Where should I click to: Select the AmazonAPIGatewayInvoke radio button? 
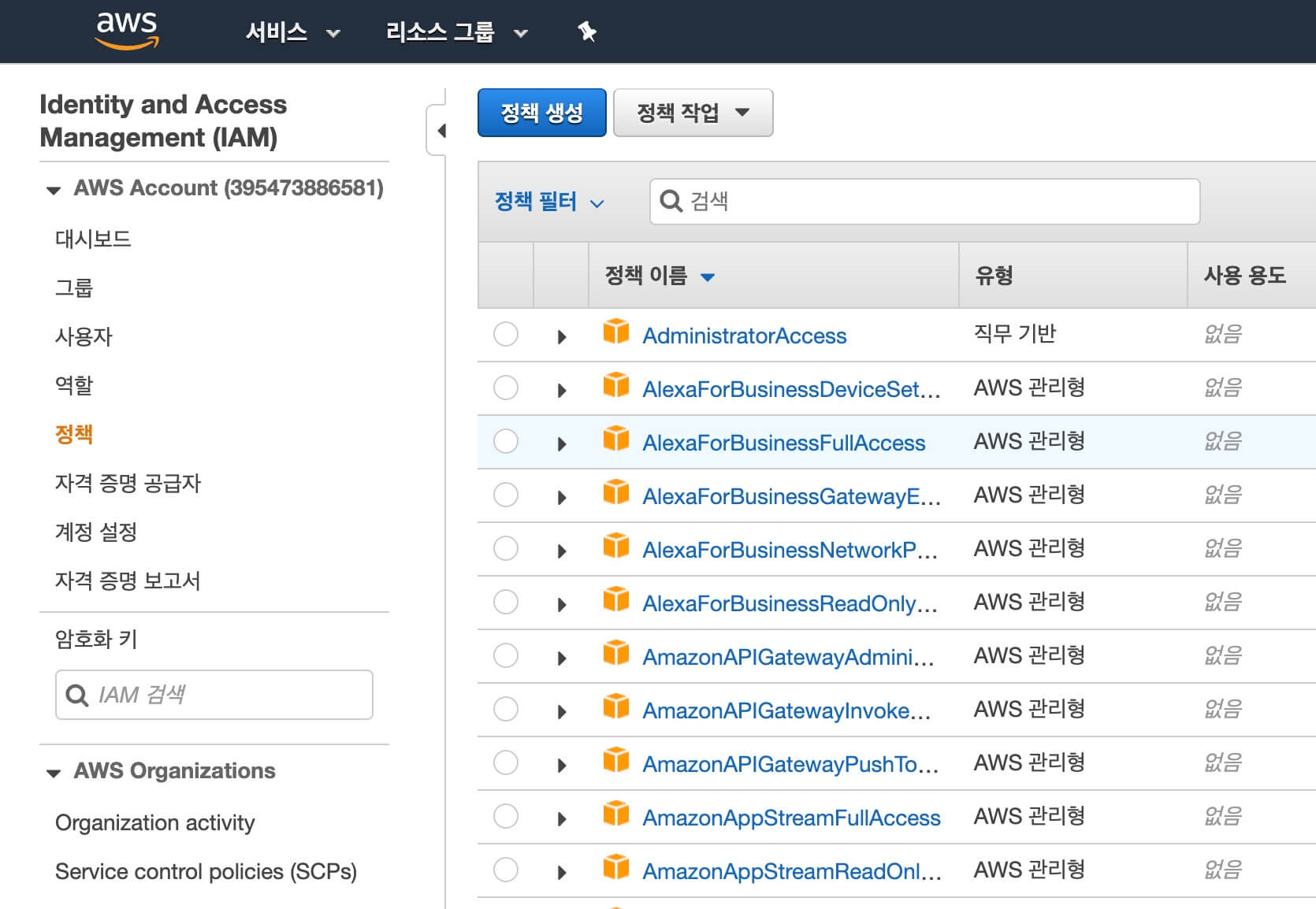(506, 709)
